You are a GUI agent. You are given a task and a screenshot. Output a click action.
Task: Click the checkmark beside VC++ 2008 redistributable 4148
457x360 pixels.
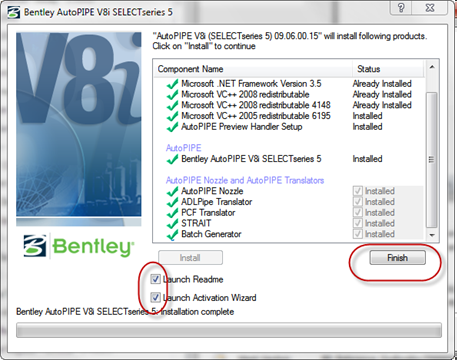coord(172,106)
